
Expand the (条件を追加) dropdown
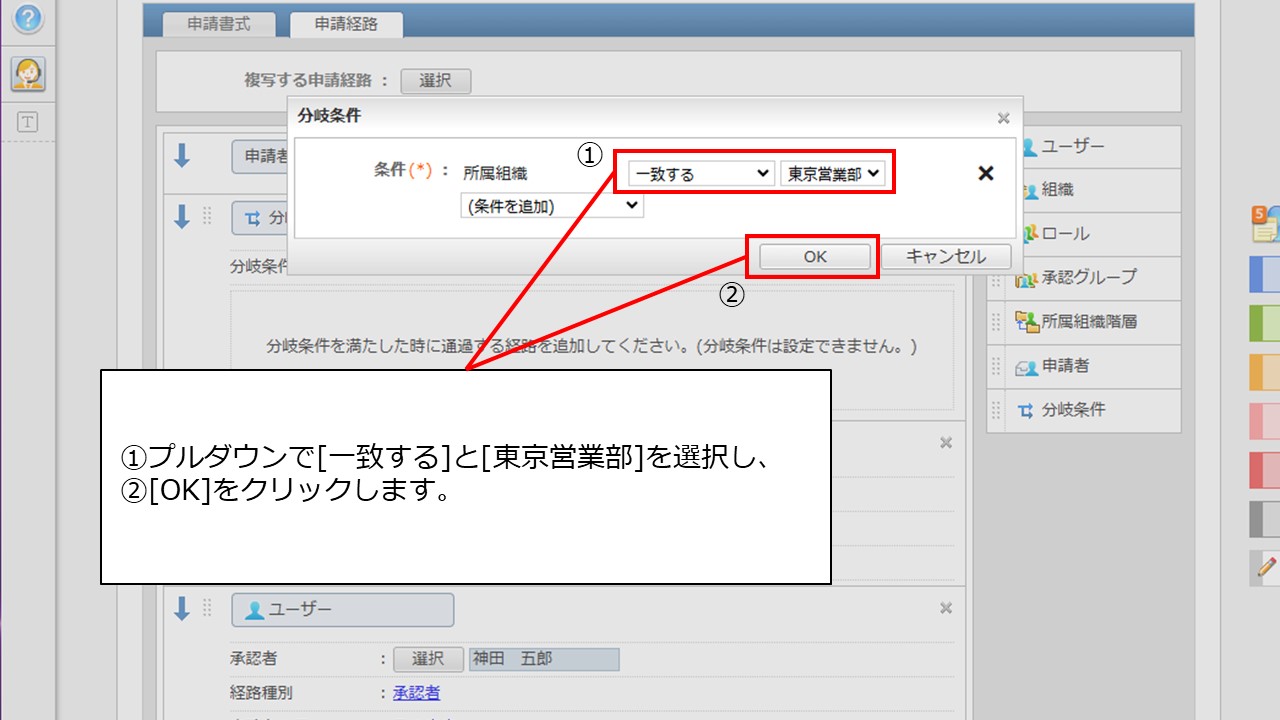click(552, 206)
